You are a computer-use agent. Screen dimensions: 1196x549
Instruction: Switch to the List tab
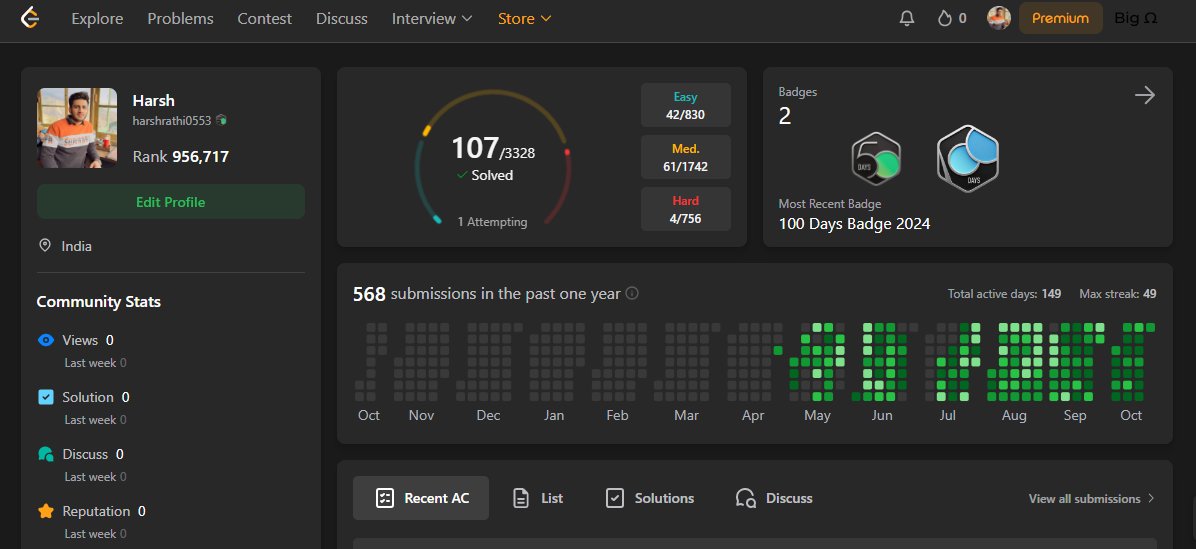coord(539,498)
